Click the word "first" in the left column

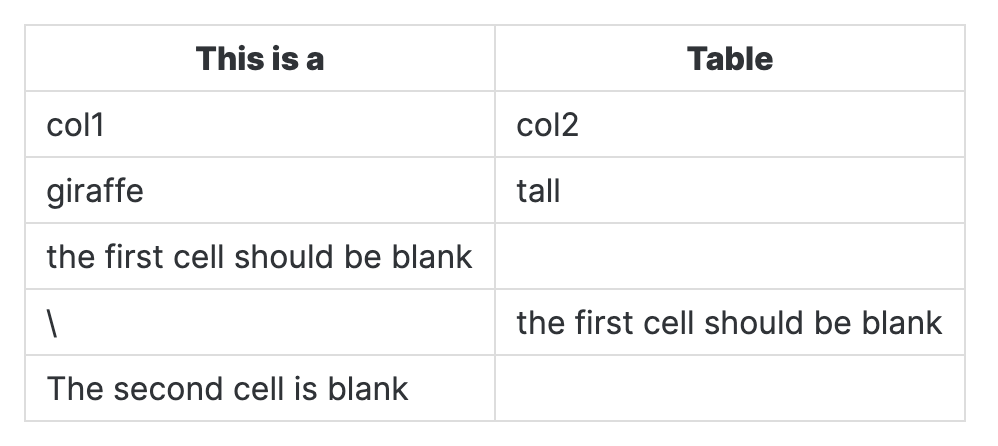click(x=130, y=257)
